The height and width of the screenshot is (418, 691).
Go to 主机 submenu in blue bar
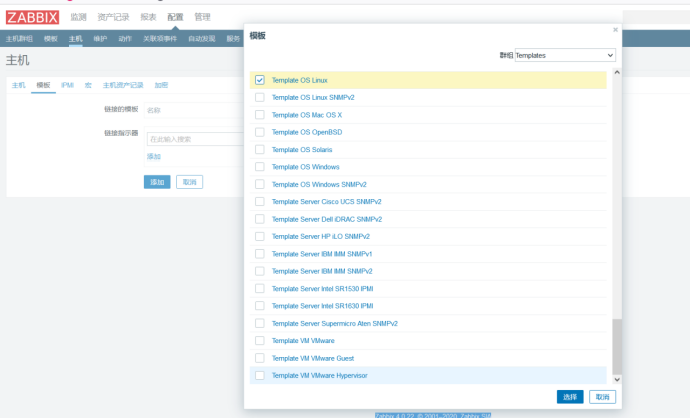click(75, 39)
